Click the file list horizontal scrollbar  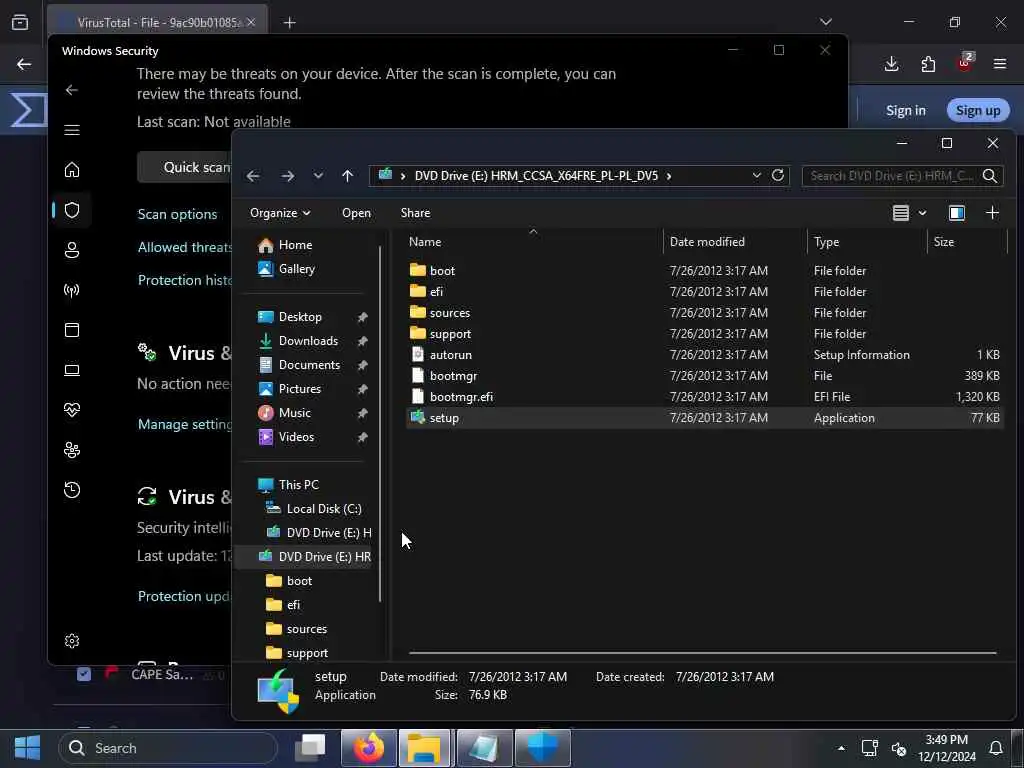point(703,652)
